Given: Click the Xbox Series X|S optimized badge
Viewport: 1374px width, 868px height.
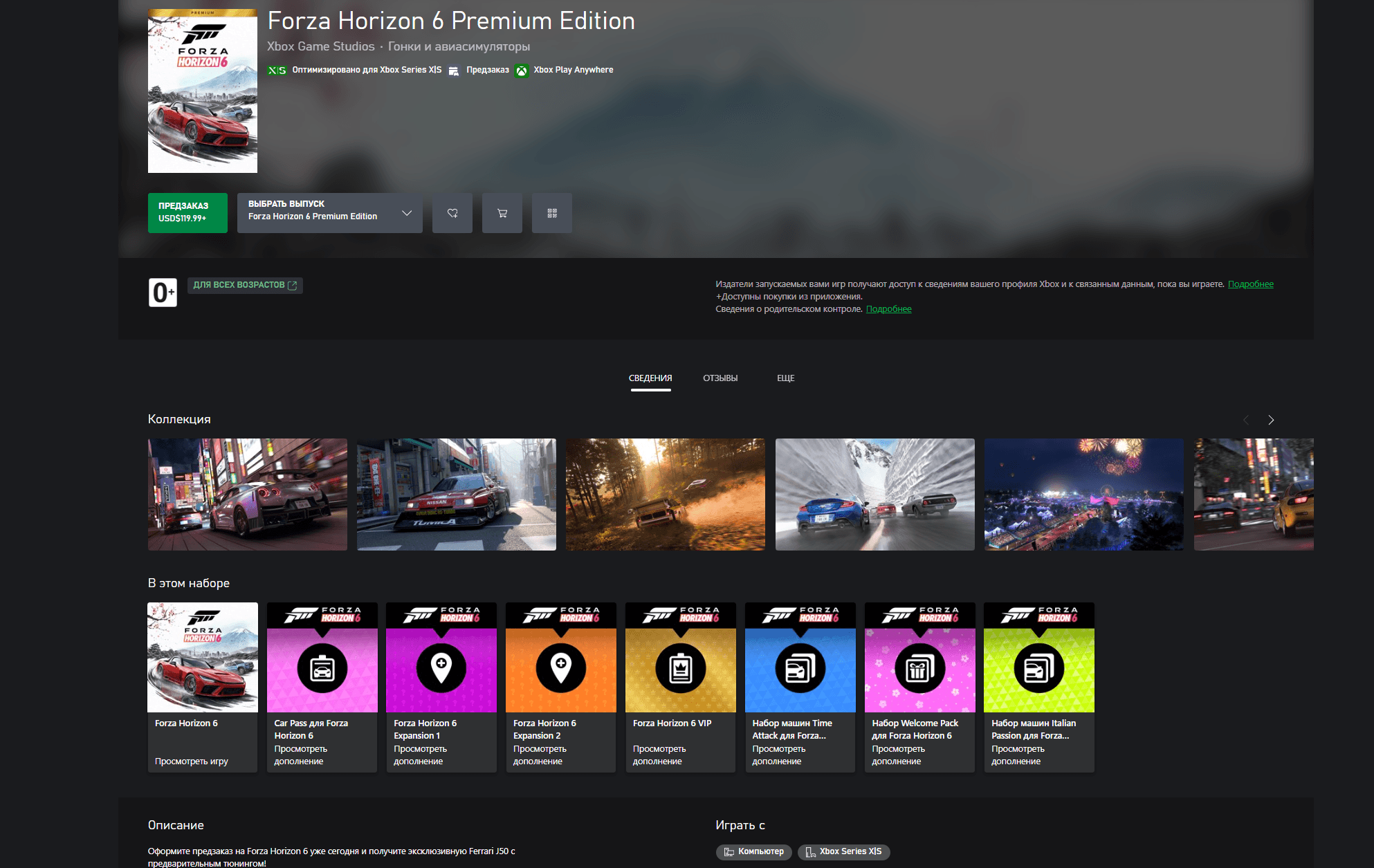Looking at the screenshot, I should (277, 71).
